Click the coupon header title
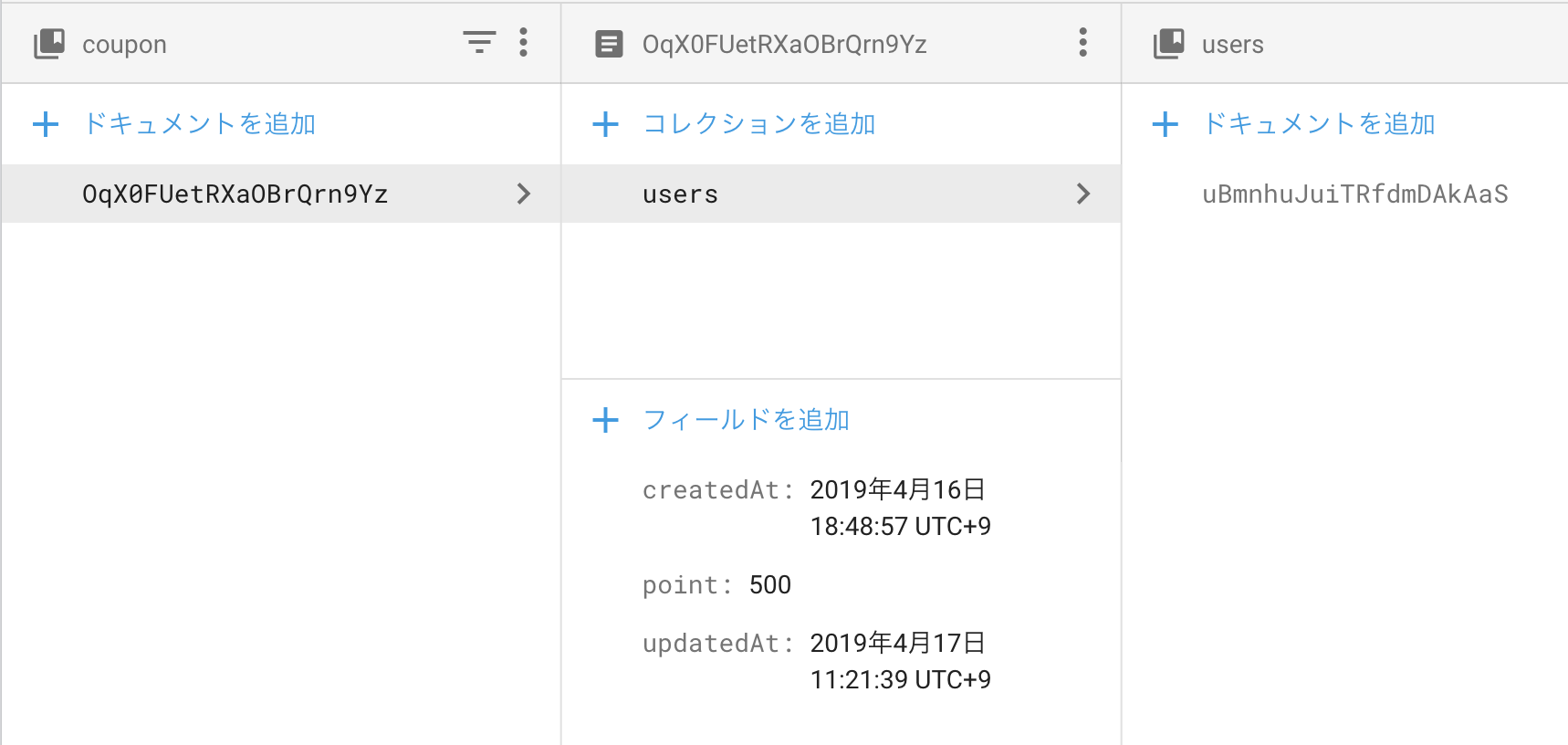1568x745 pixels. pos(124,45)
